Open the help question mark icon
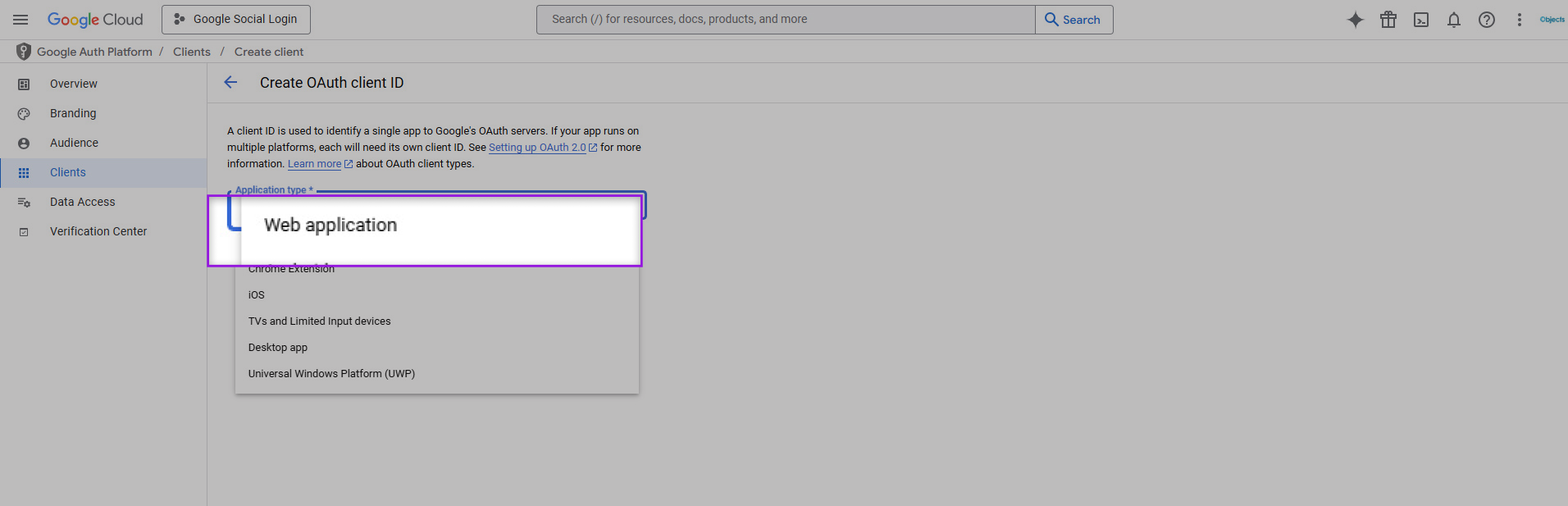1568x506 pixels. (1486, 20)
